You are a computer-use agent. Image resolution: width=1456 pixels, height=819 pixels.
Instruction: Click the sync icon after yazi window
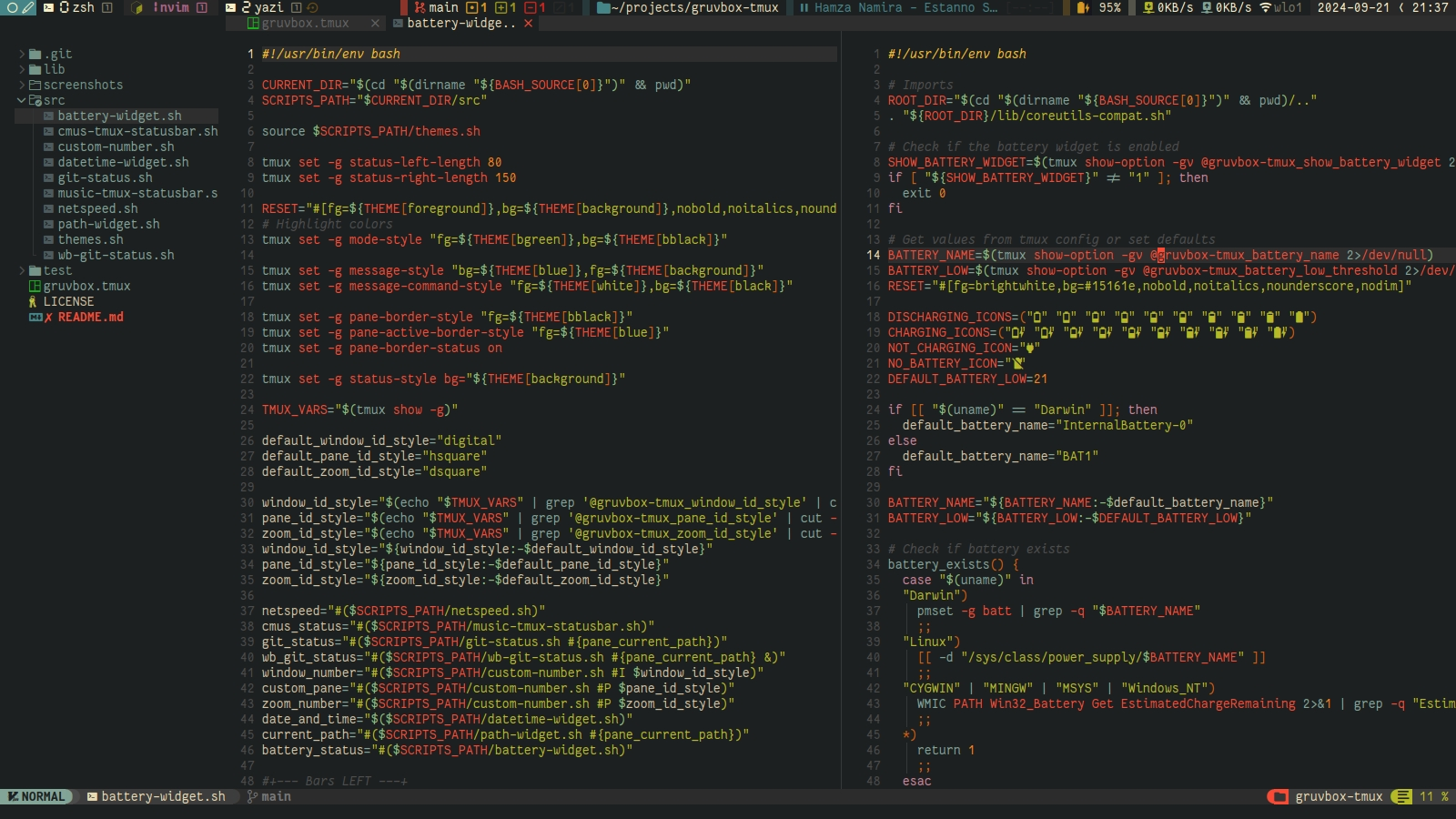pos(312,7)
